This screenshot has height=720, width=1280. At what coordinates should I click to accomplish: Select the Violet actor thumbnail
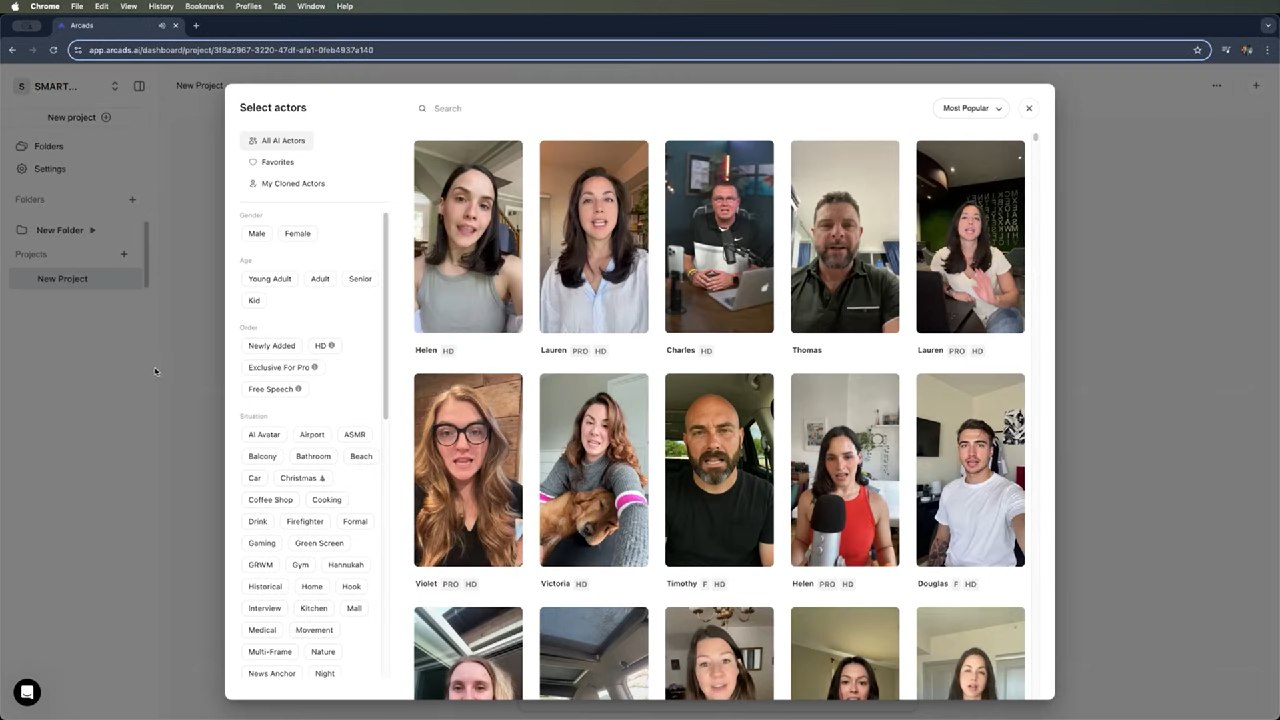[x=468, y=470]
